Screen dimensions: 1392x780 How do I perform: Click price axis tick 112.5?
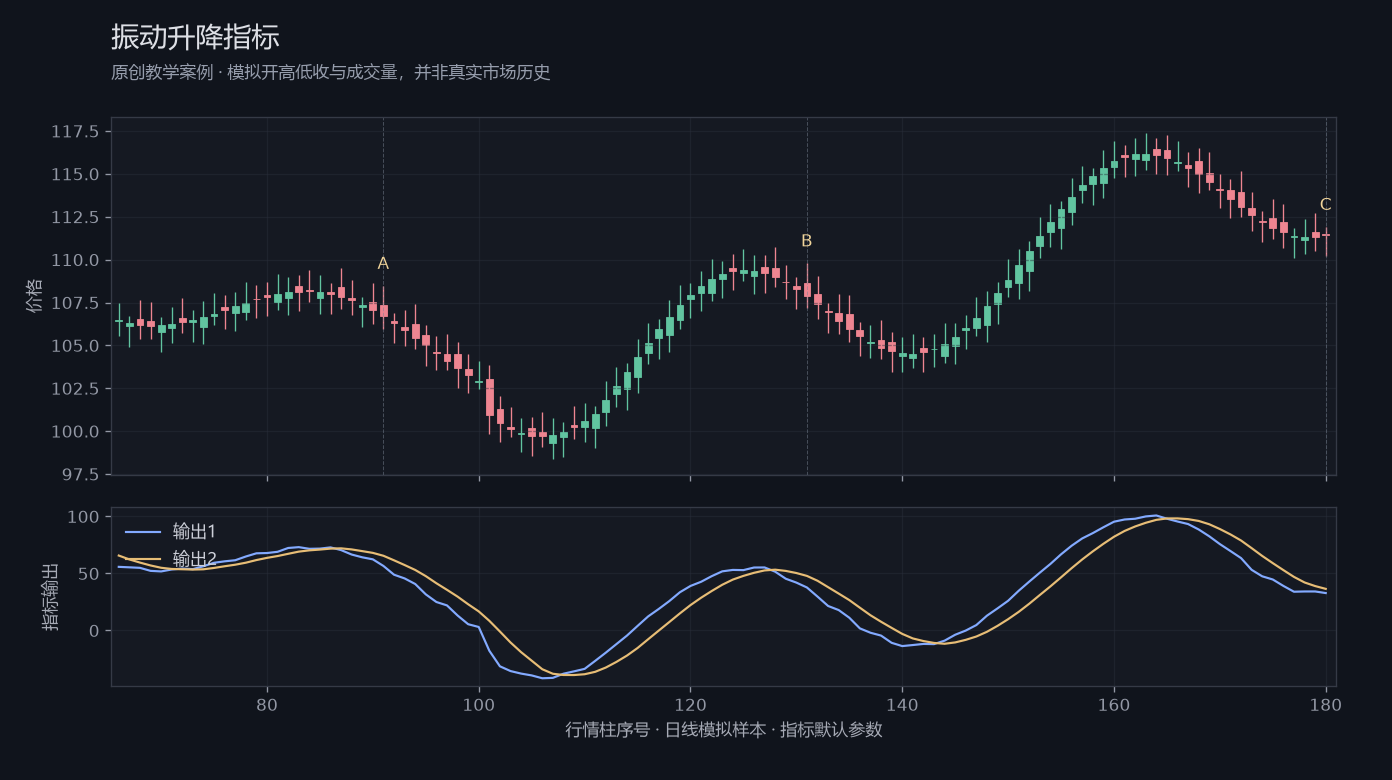coord(75,218)
